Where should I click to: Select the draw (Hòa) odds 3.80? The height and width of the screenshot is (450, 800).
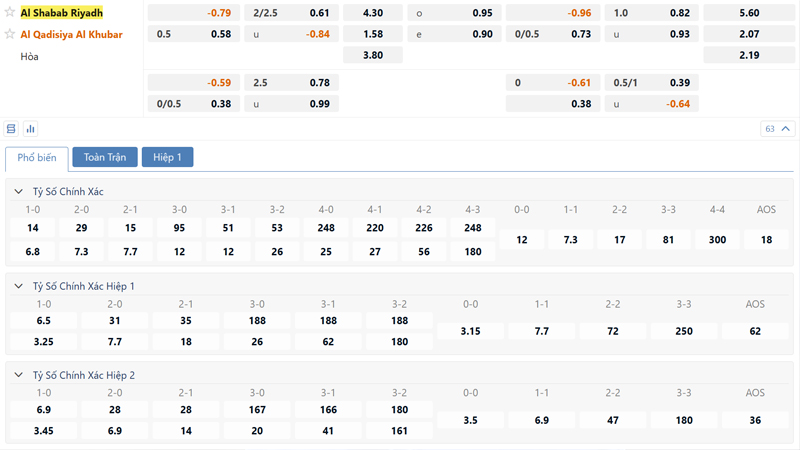371,56
